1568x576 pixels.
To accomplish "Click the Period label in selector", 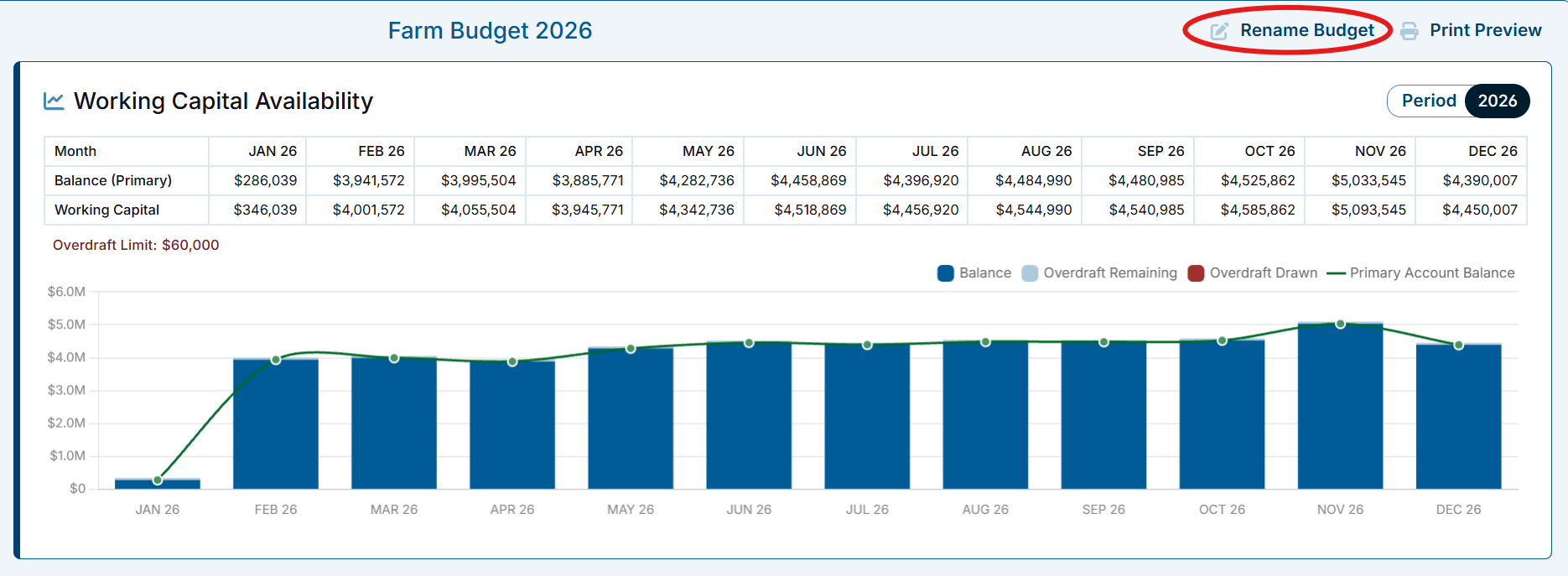I will point(1429,101).
